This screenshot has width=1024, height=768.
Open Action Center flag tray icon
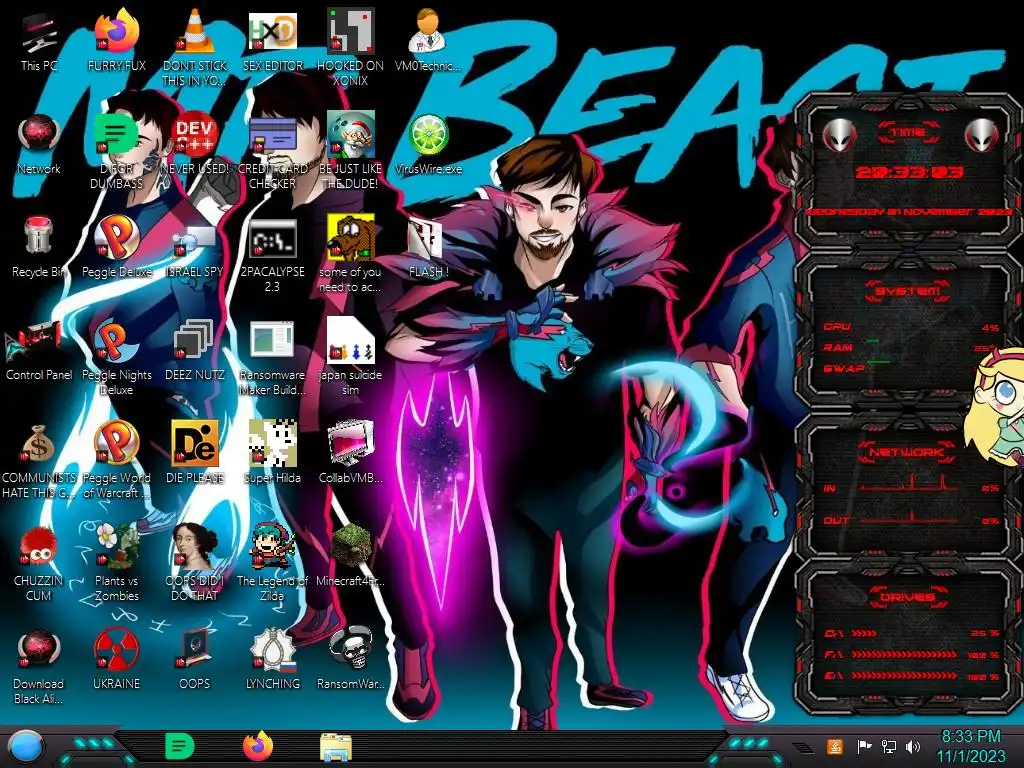(864, 746)
